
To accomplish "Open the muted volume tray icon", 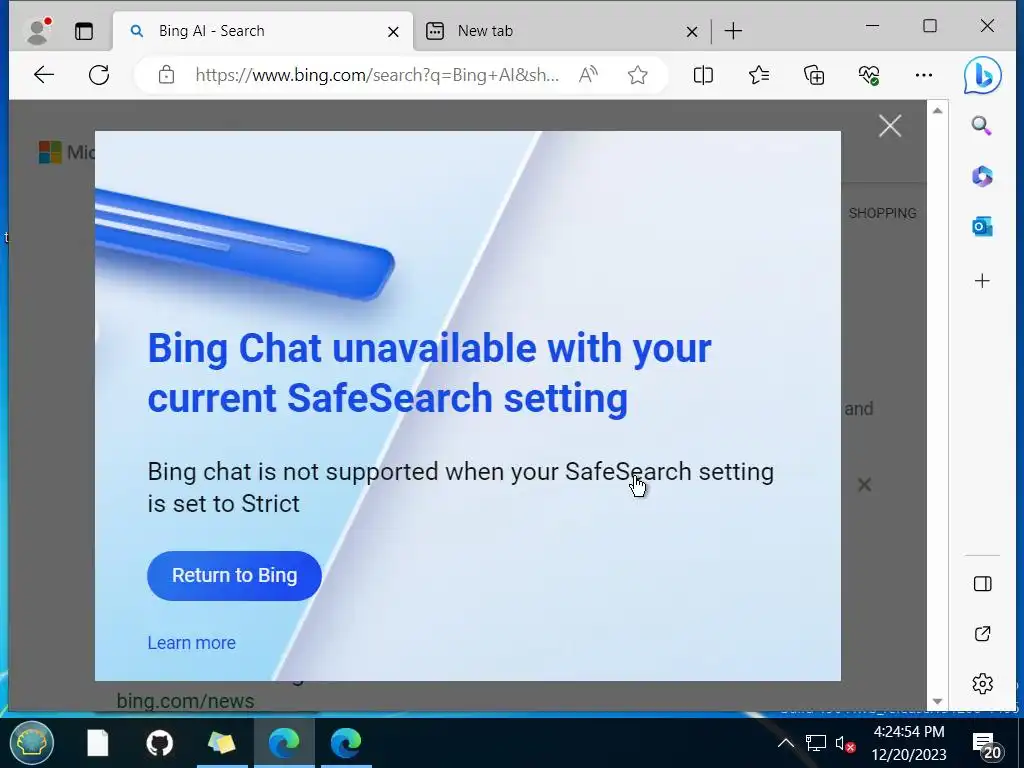I will 845,744.
